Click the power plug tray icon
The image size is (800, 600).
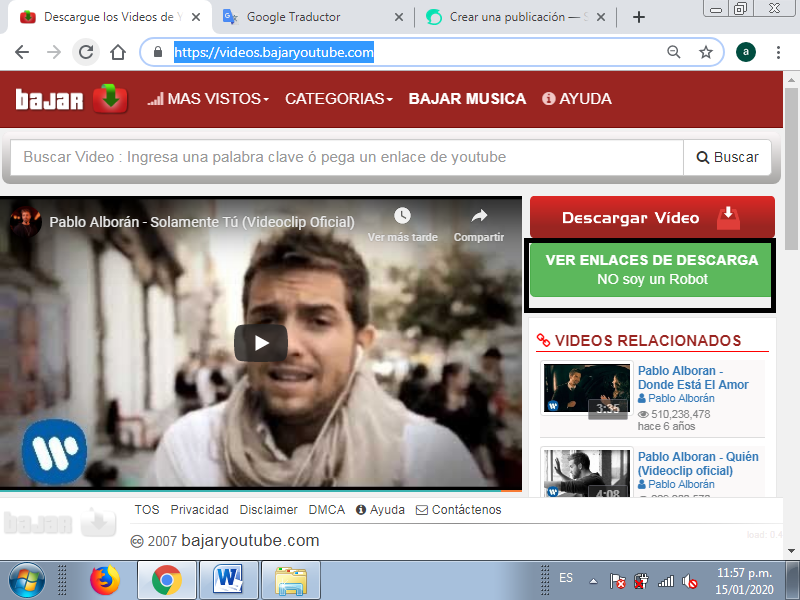click(x=641, y=581)
